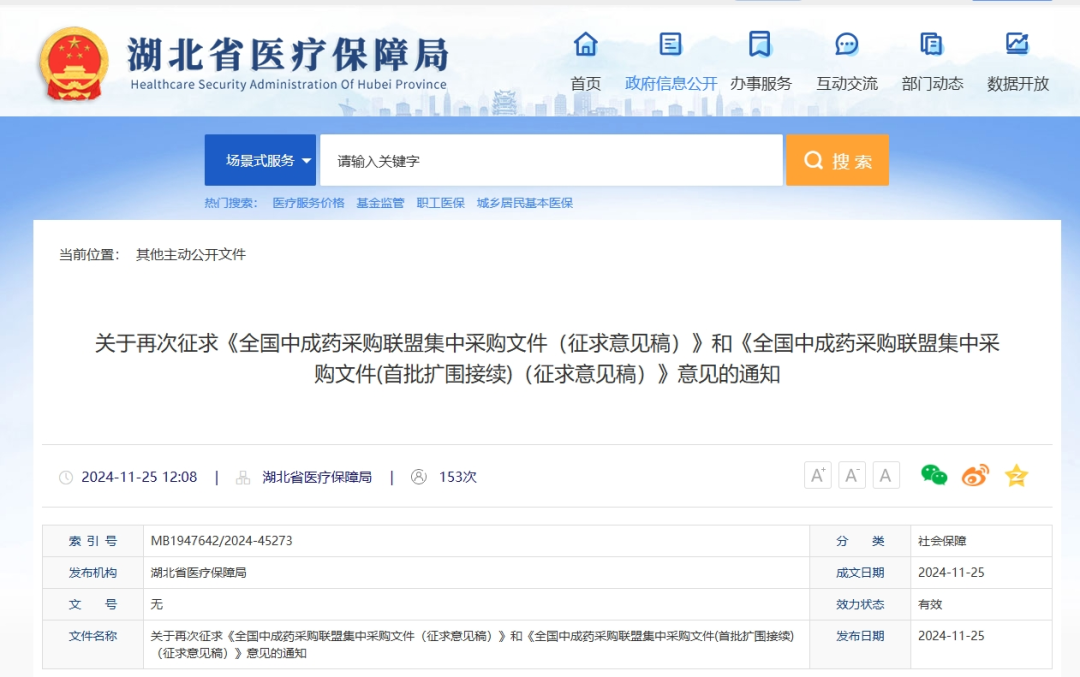Share article via WeChat icon
The image size is (1080, 677).
(x=934, y=476)
